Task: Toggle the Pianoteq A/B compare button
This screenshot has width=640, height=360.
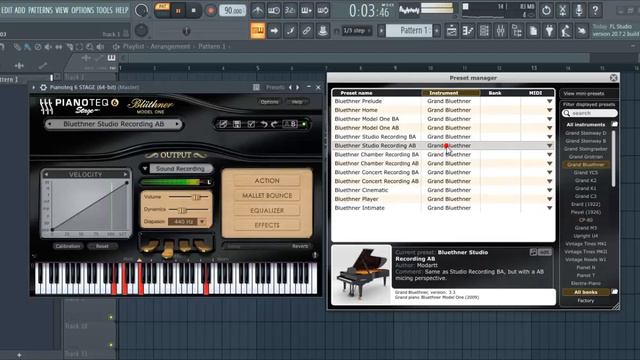Action: (x=290, y=124)
